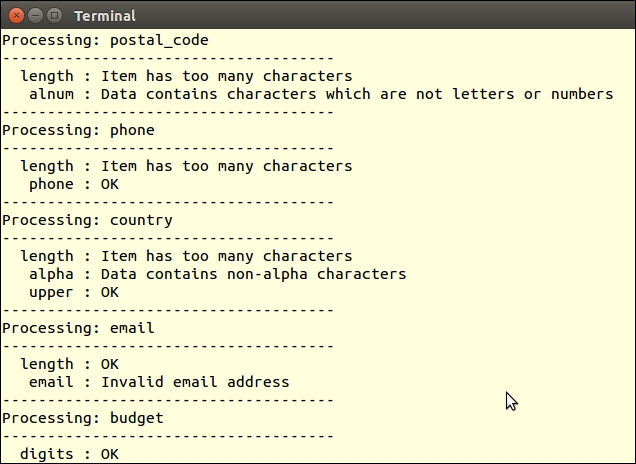Click the alnum validation error line
Viewport: 636px width, 464px height.
coord(321,94)
